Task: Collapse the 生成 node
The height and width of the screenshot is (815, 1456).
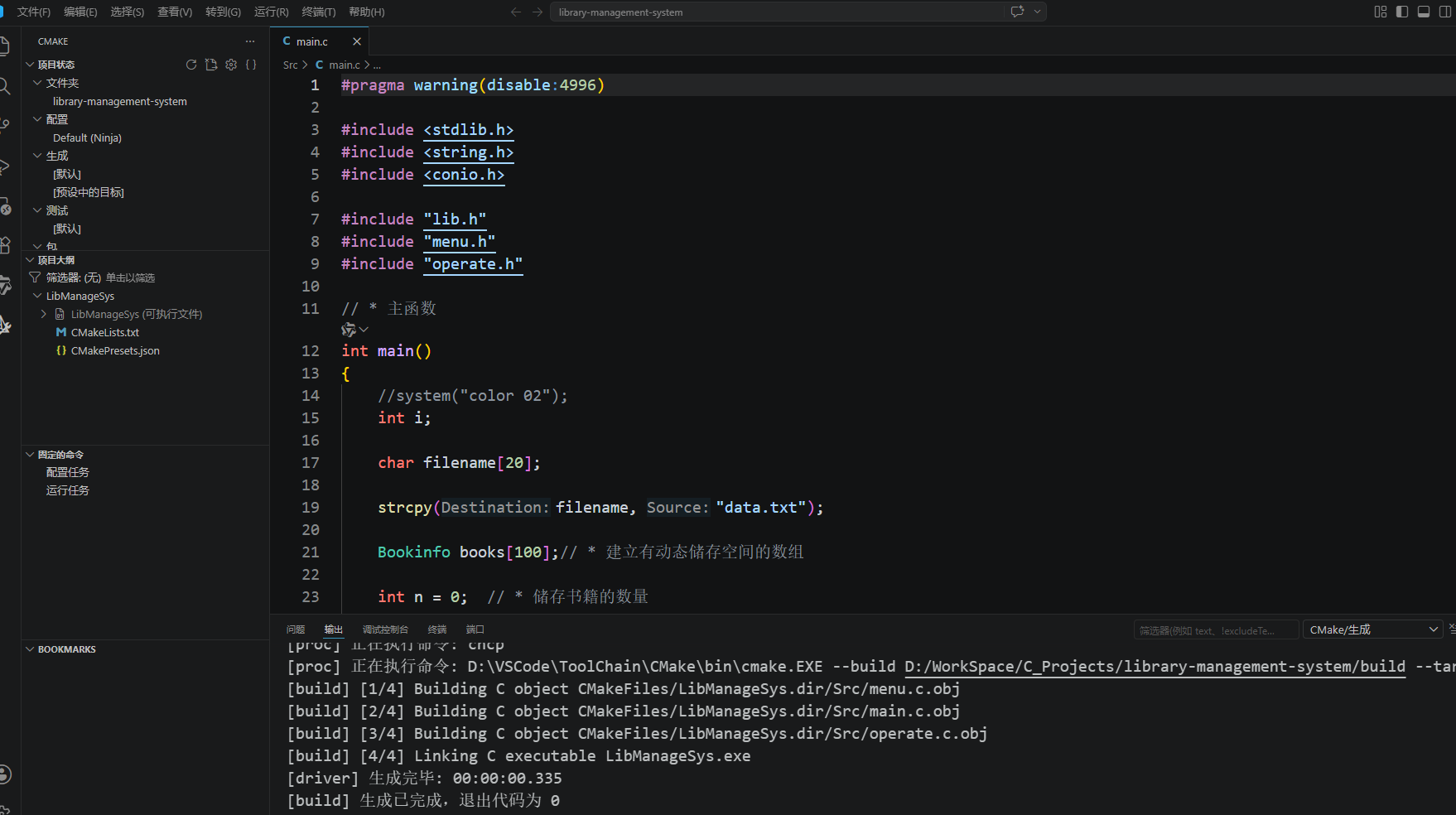Action: (x=37, y=156)
